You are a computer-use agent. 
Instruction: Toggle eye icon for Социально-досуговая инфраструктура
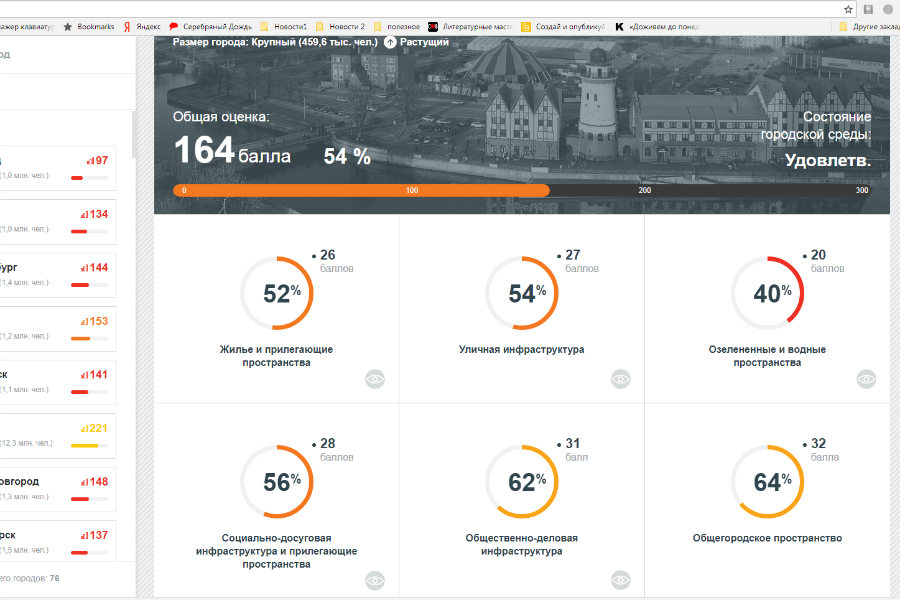click(x=375, y=580)
